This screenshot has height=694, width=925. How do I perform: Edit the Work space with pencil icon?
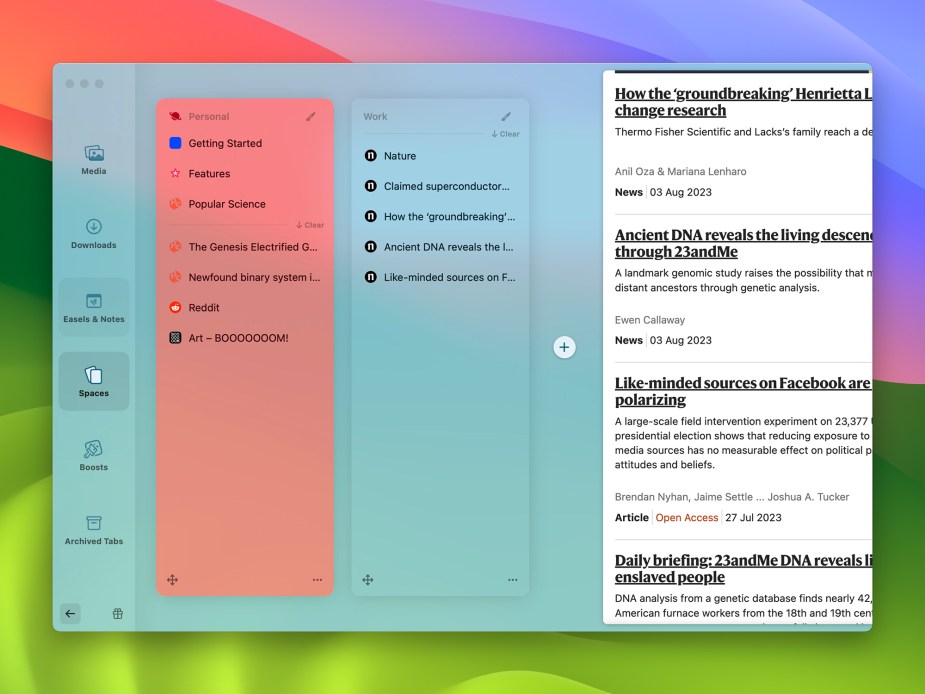pos(506,117)
